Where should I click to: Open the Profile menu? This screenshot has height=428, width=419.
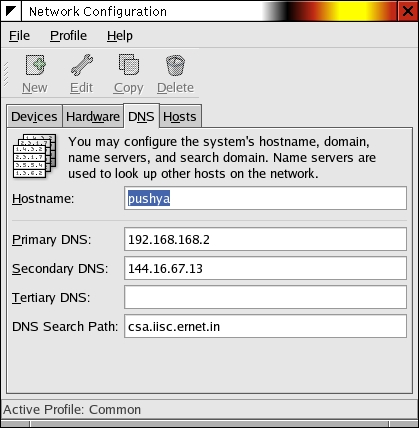pos(68,36)
